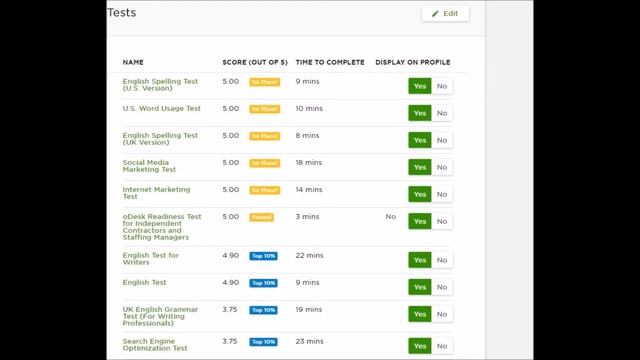The height and width of the screenshot is (360, 640).
Task: Open oDesk Readiness Test link
Action: coord(162,227)
